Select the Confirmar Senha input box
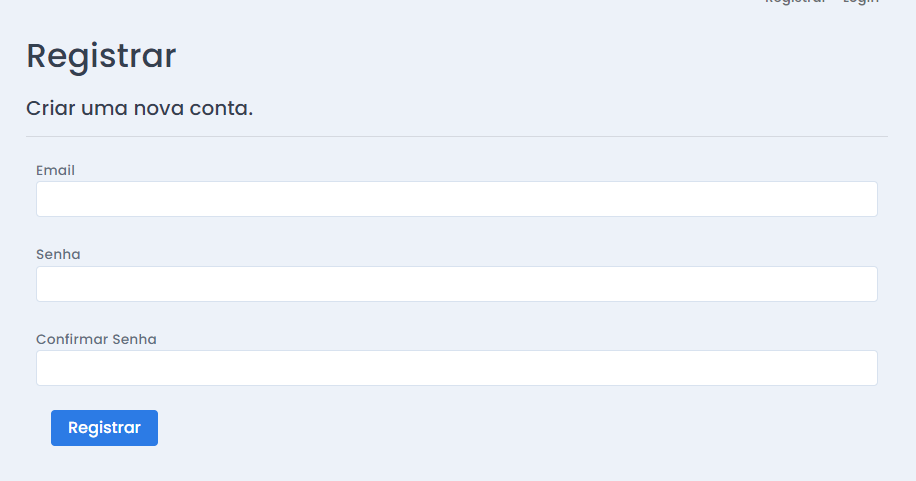916x481 pixels. click(x=456, y=368)
